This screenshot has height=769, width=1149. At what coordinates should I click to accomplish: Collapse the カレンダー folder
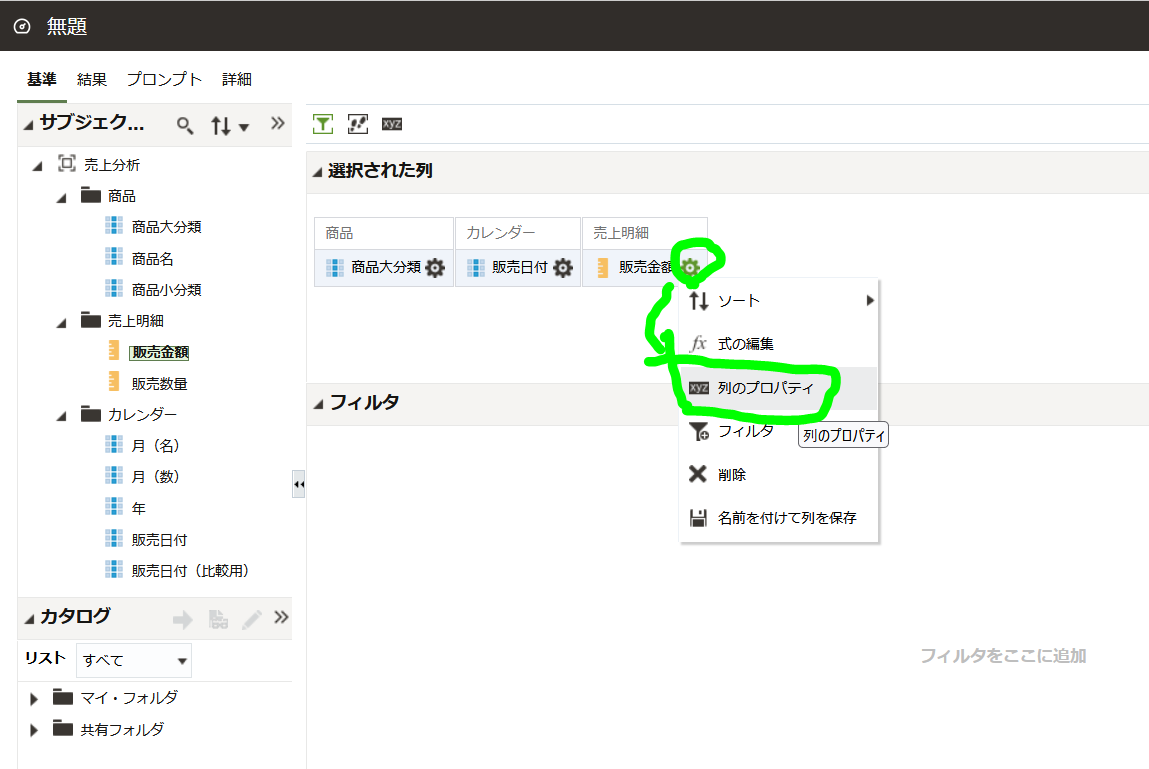62,416
